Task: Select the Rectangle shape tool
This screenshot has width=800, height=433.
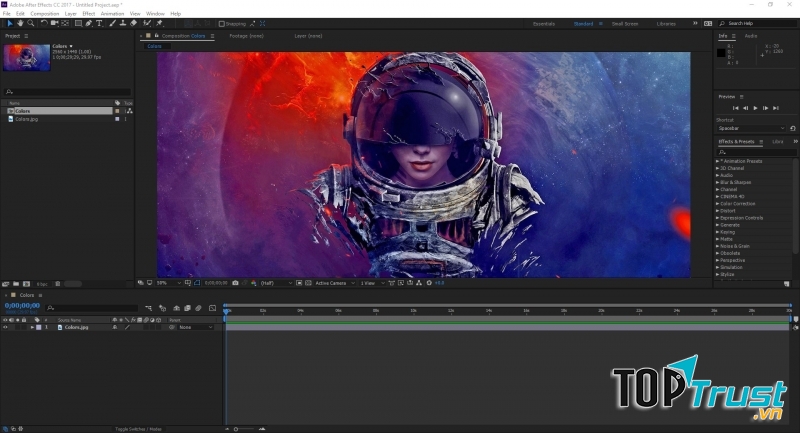Action: click(x=79, y=23)
